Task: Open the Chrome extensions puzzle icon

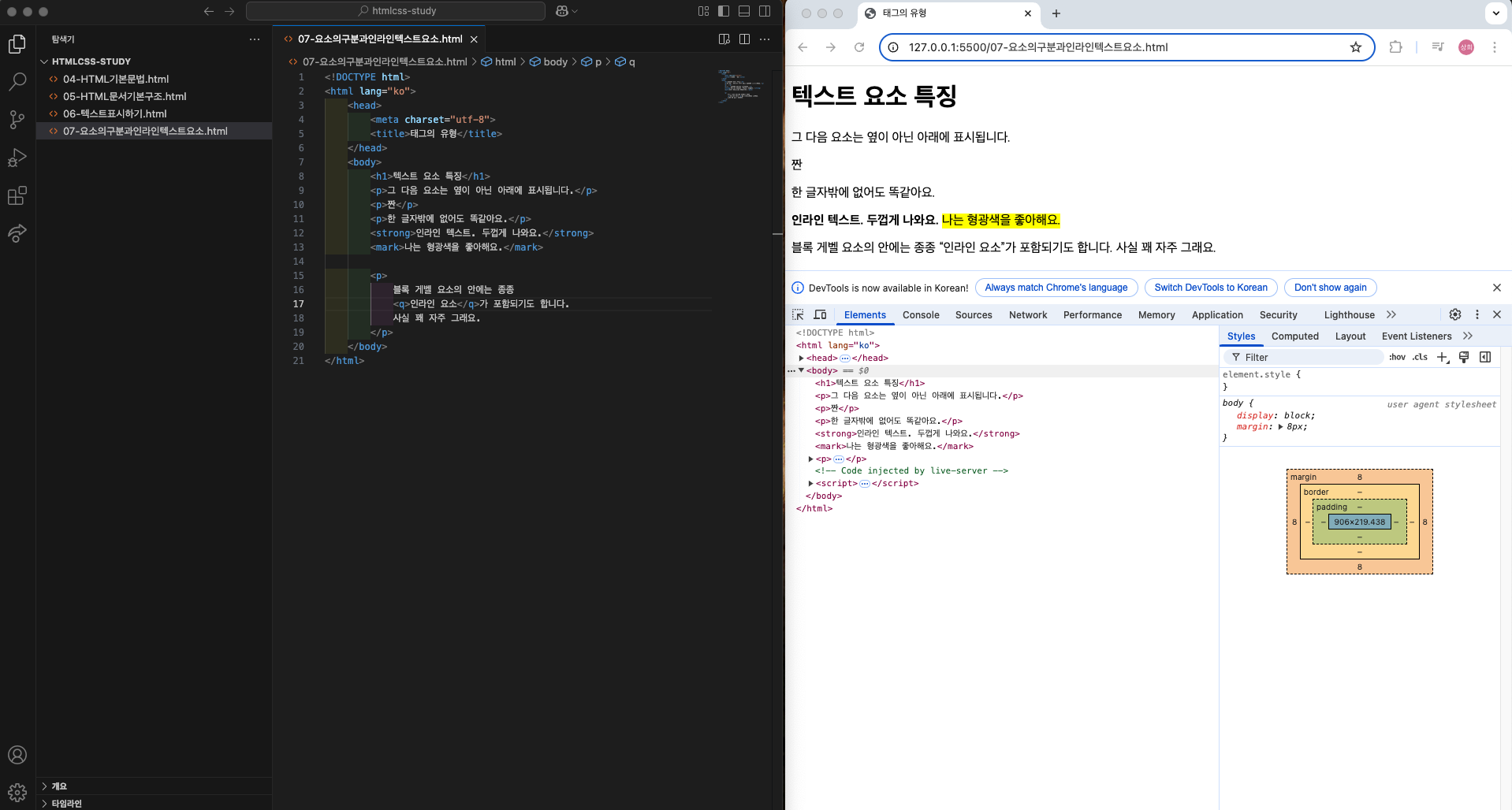Action: [1395, 47]
